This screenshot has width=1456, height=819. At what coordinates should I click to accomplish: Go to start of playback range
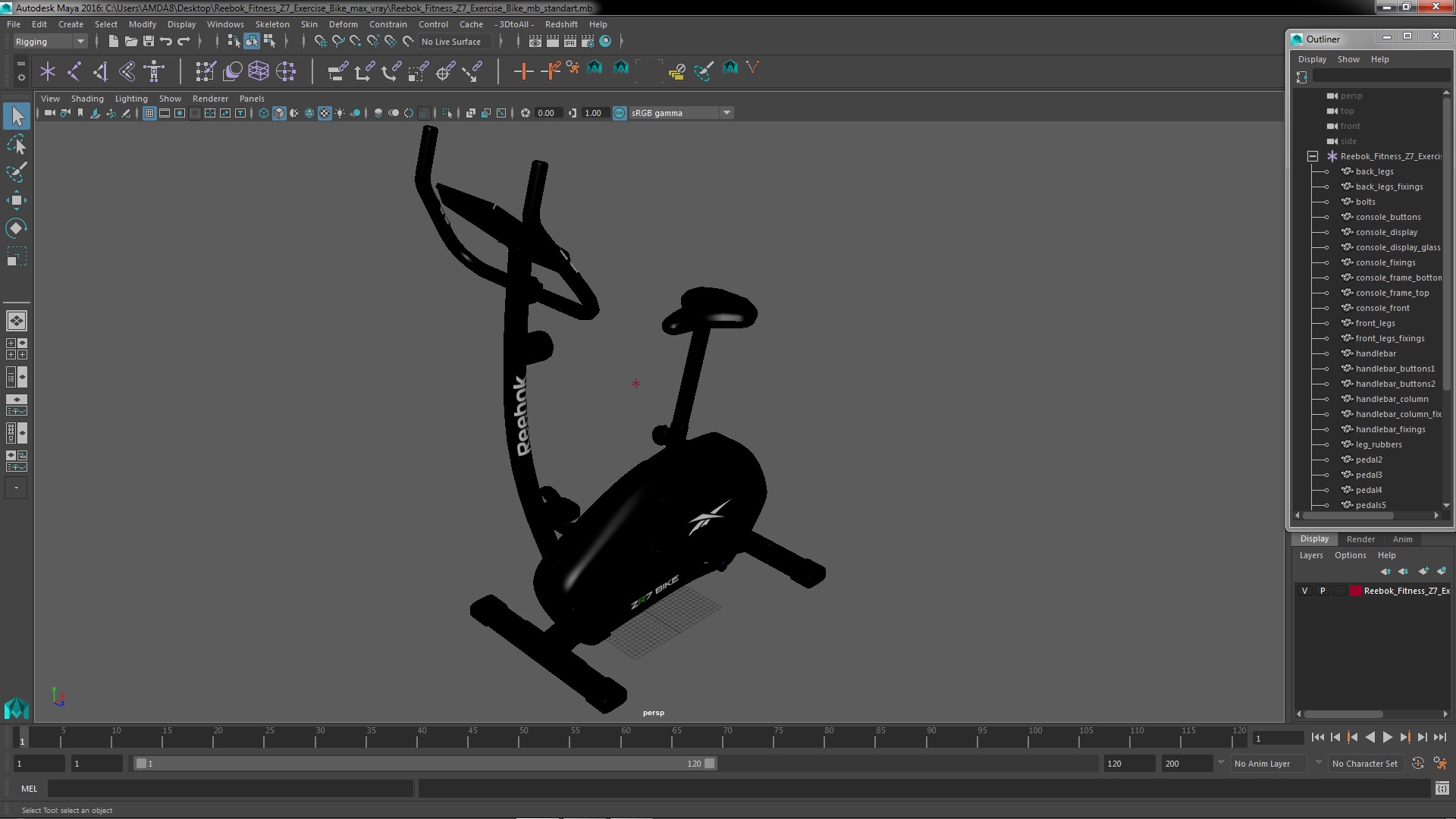click(x=1317, y=737)
